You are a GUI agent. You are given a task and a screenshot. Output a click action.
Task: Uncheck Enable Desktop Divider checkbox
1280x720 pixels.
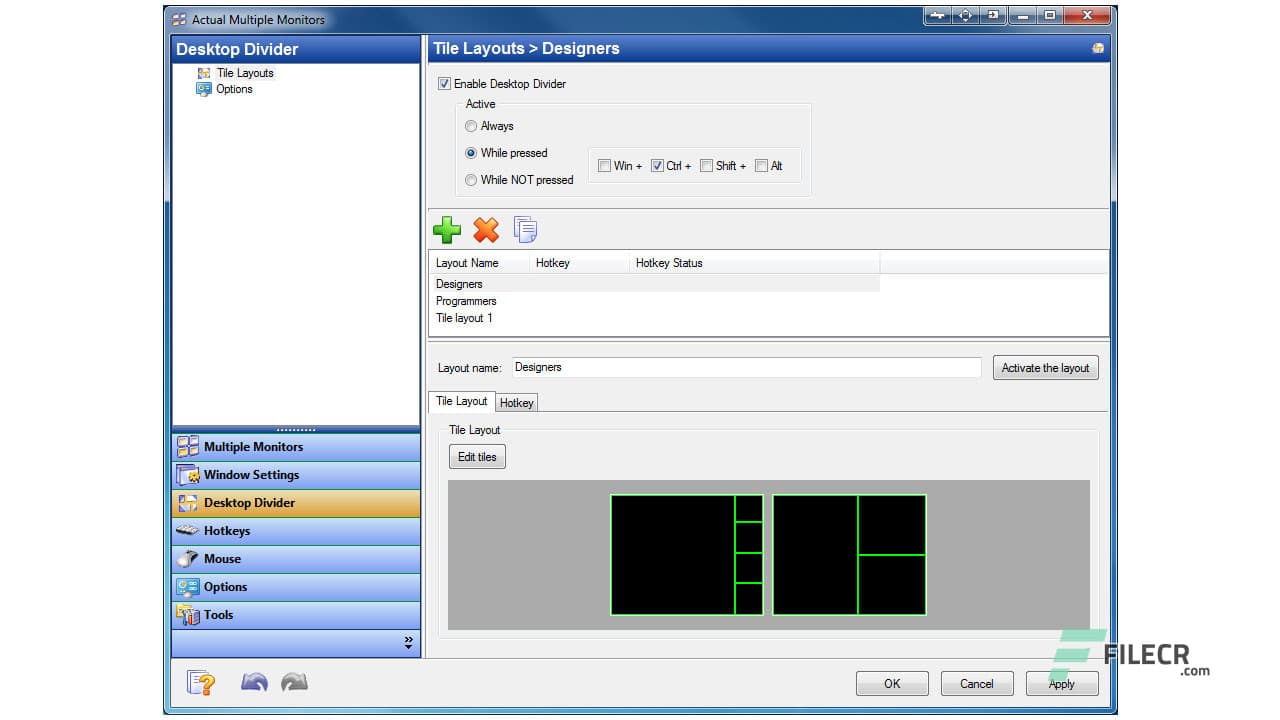tap(444, 84)
